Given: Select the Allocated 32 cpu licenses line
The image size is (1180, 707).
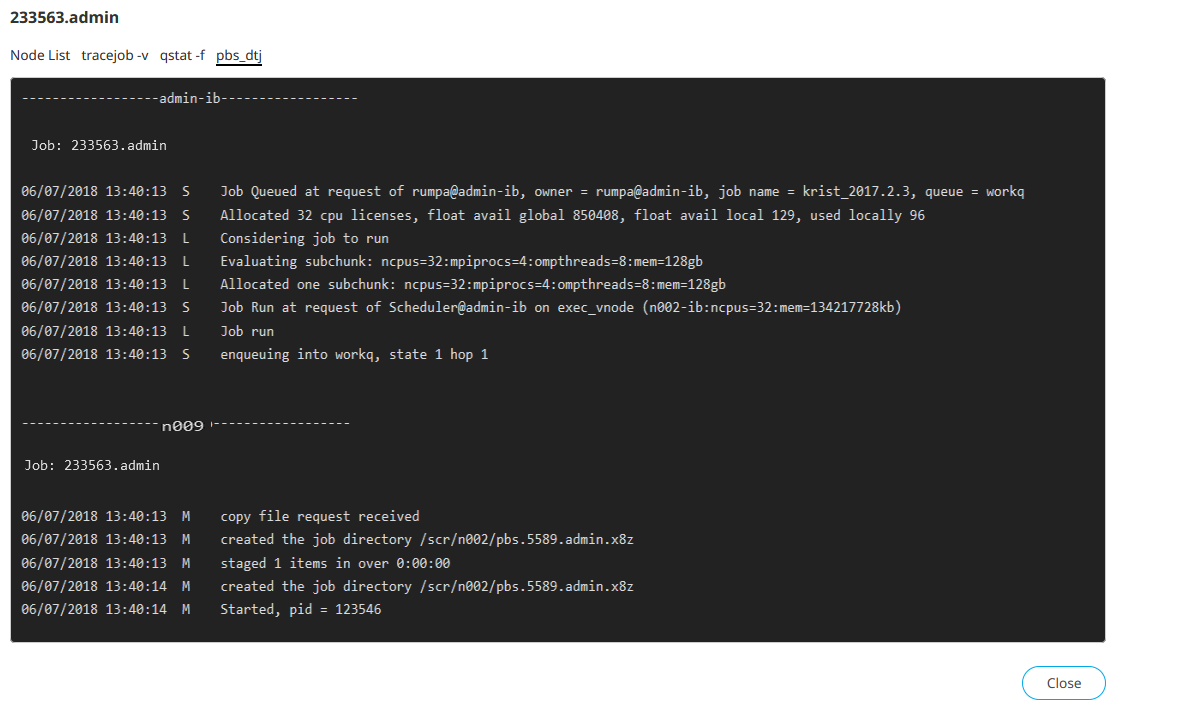Looking at the screenshot, I should click(572, 215).
